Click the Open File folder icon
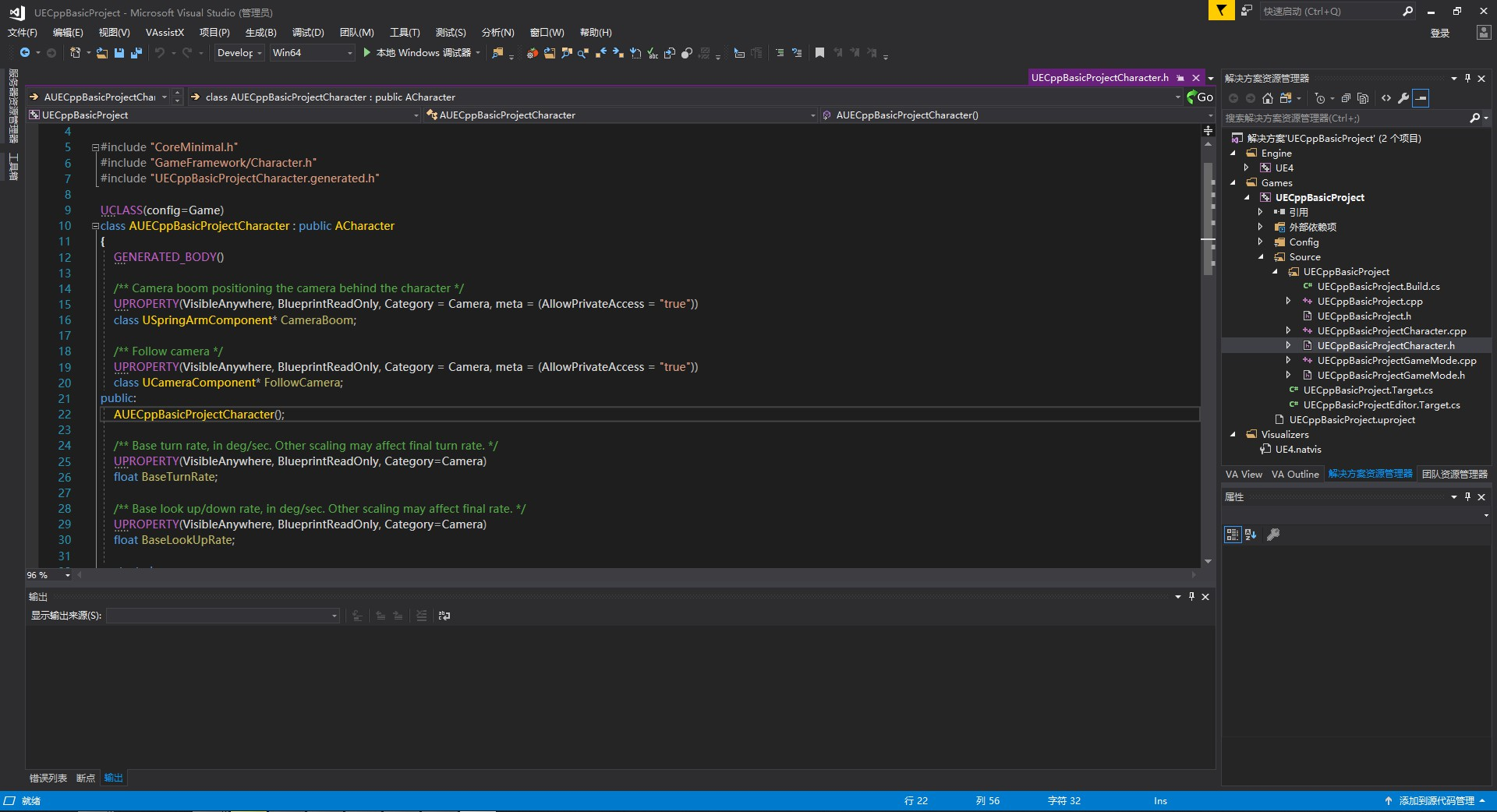Viewport: 1497px width, 812px height. tap(101, 52)
